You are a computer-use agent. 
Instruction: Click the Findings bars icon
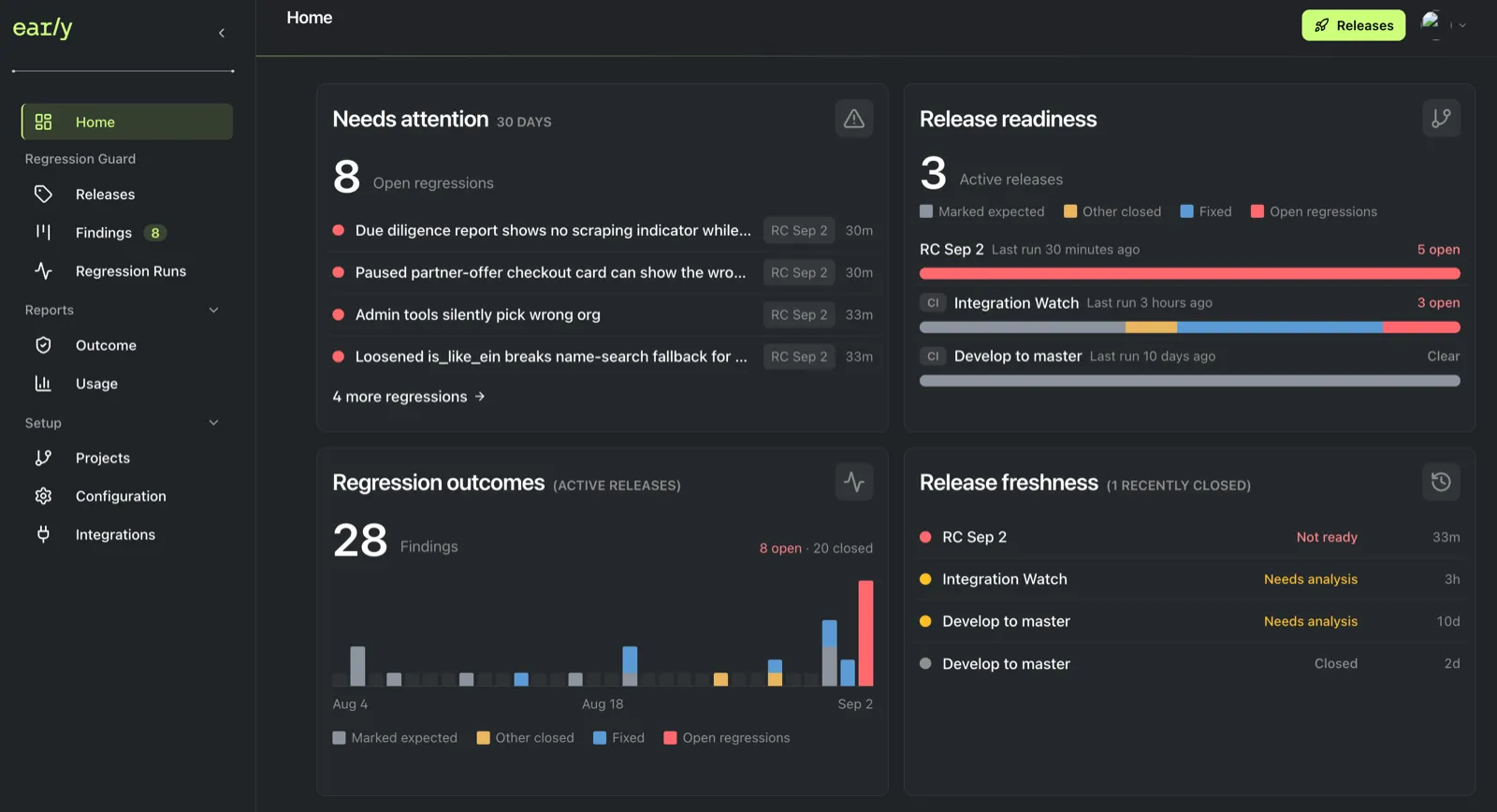(x=43, y=232)
